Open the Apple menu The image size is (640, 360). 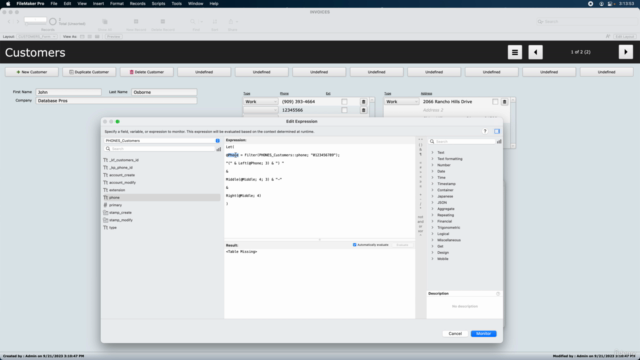click(8, 4)
